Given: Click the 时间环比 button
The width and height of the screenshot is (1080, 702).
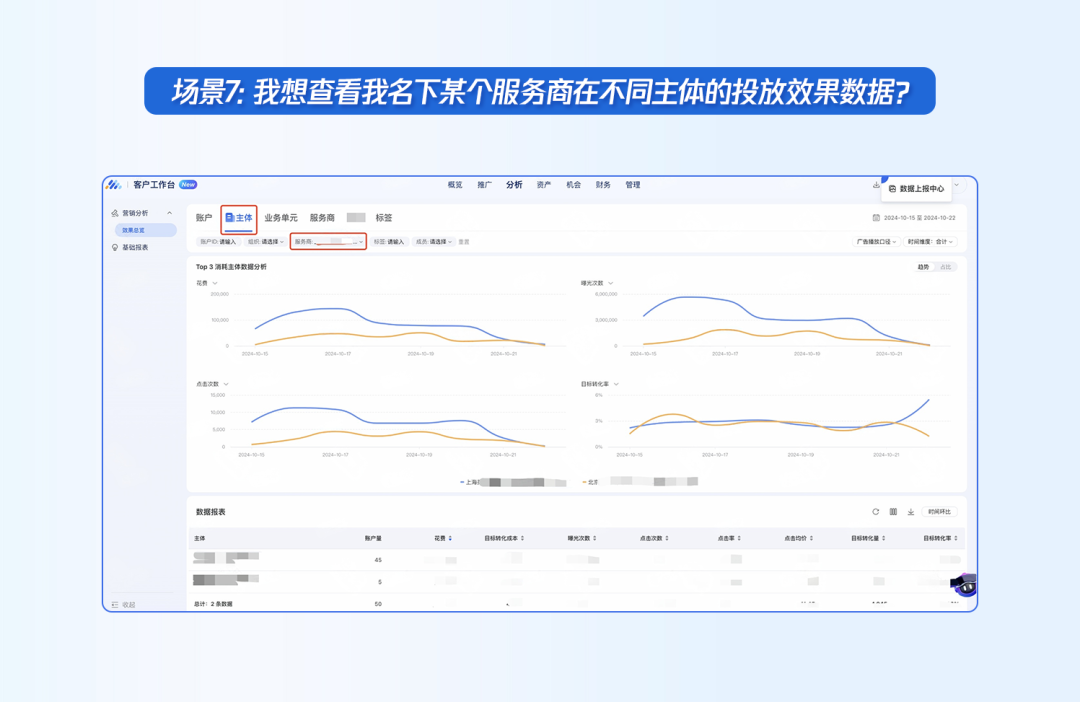Looking at the screenshot, I should point(939,512).
